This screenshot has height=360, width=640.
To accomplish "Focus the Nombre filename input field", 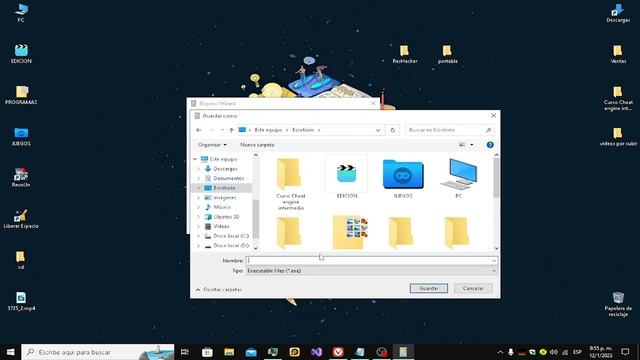I will (369, 260).
